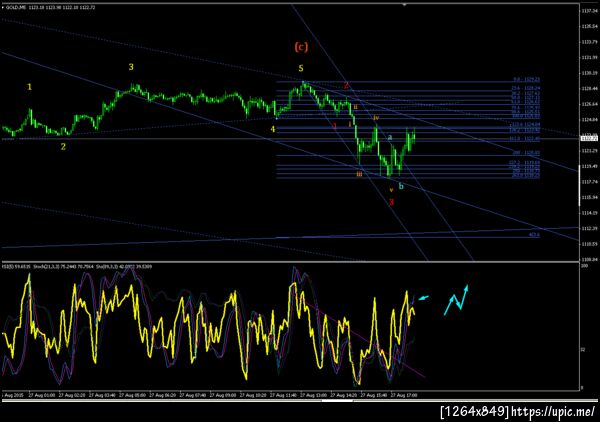
Task: Select the small cyan left-pointing arrow object
Action: (423, 298)
